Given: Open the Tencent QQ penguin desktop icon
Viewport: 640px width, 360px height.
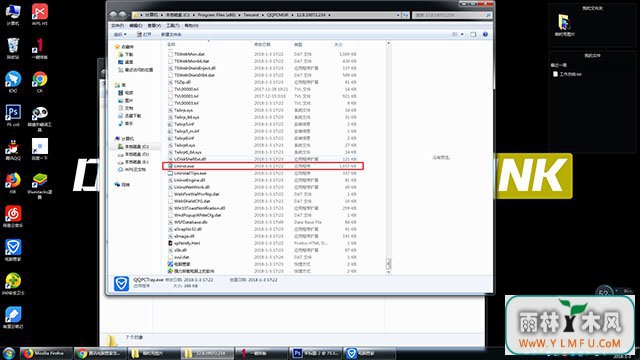Looking at the screenshot, I should pos(13,149).
